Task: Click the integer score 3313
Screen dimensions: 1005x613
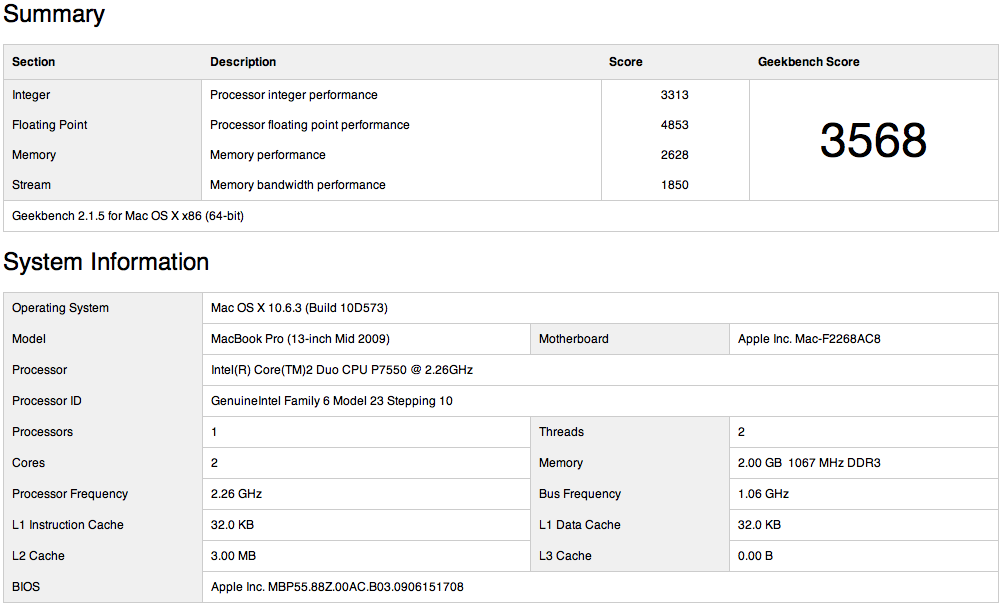Action: coord(674,95)
